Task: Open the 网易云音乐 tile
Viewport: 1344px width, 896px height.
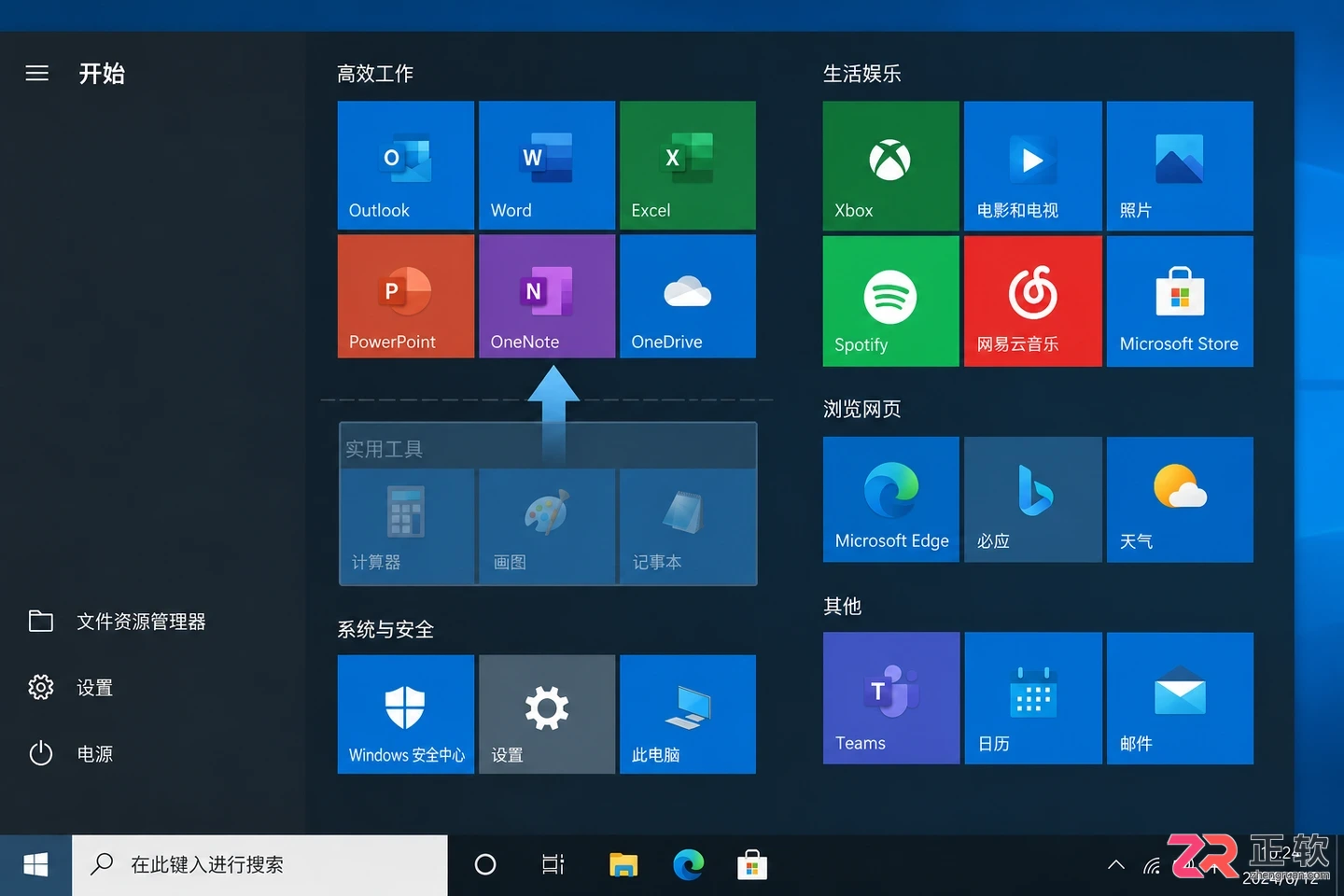Action: tap(1033, 301)
